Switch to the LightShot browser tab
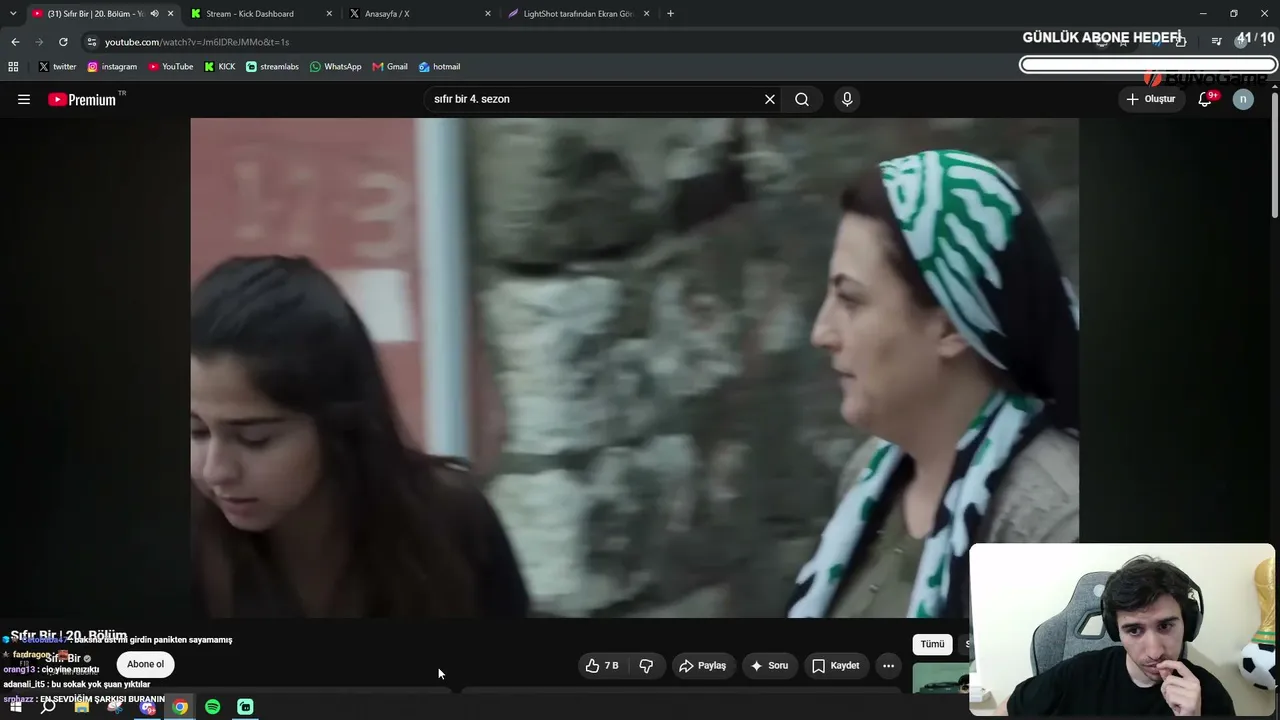Viewport: 1280px width, 720px height. (x=578, y=14)
